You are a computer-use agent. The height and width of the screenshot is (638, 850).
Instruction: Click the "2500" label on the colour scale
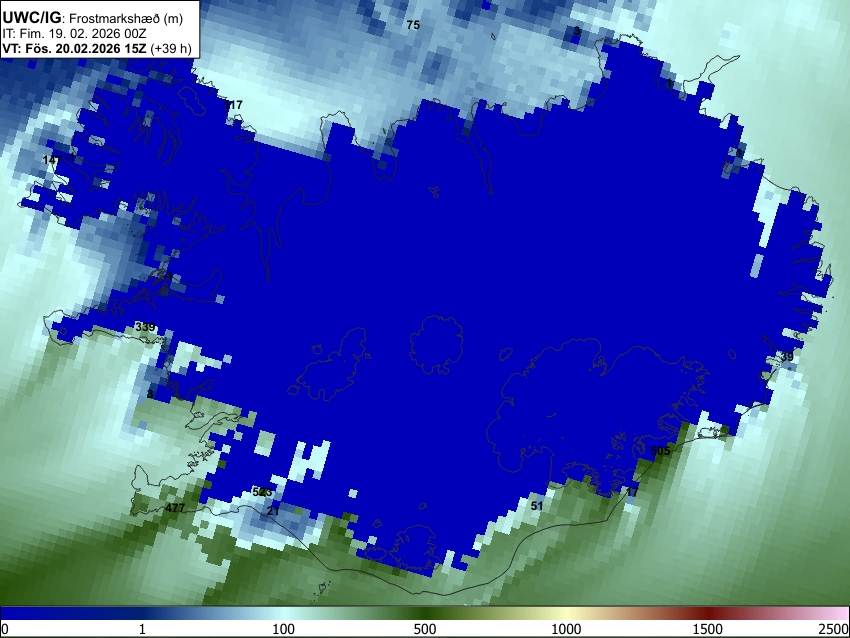[x=835, y=629]
